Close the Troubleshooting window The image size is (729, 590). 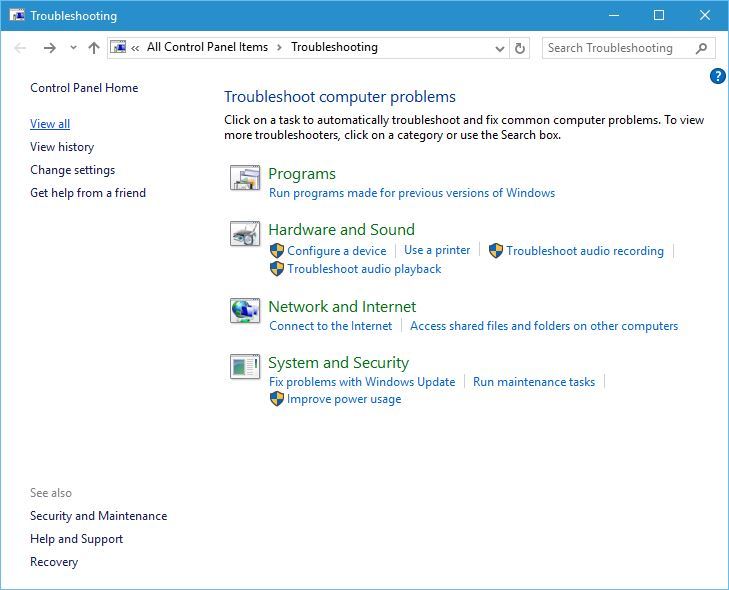(704, 15)
